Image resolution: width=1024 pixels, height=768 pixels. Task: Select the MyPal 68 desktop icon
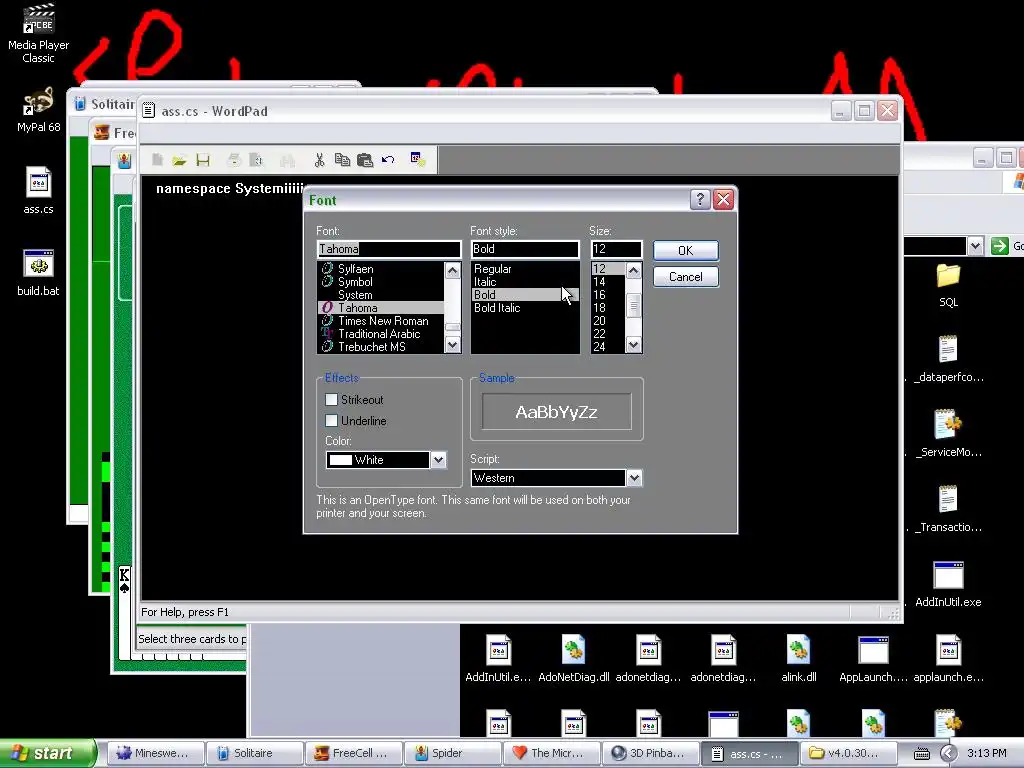[x=39, y=110]
